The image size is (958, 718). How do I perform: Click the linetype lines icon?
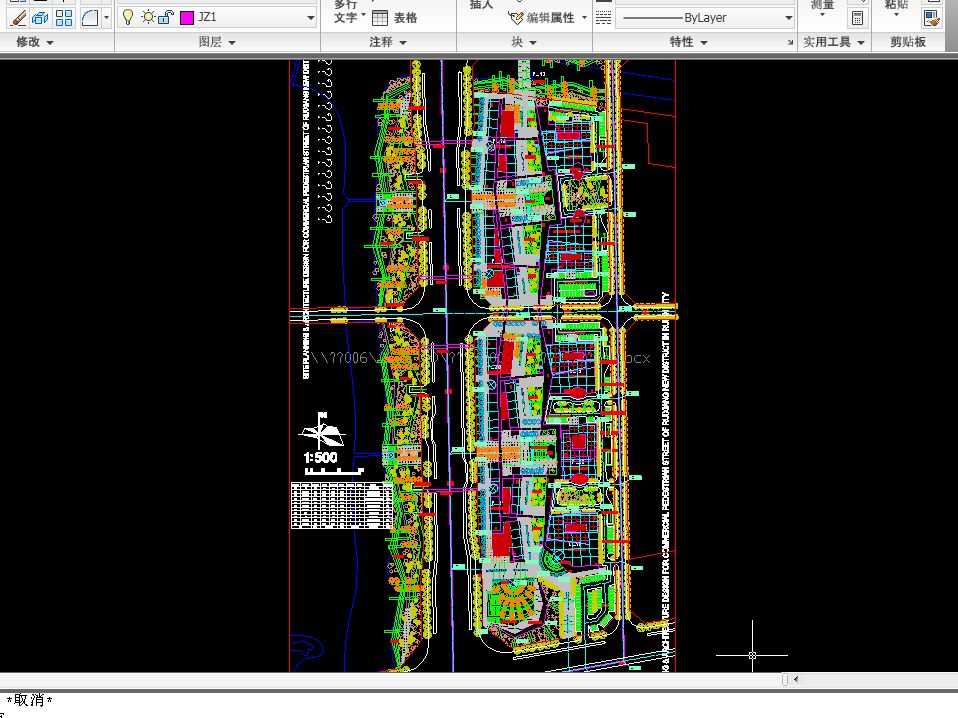tap(603, 17)
